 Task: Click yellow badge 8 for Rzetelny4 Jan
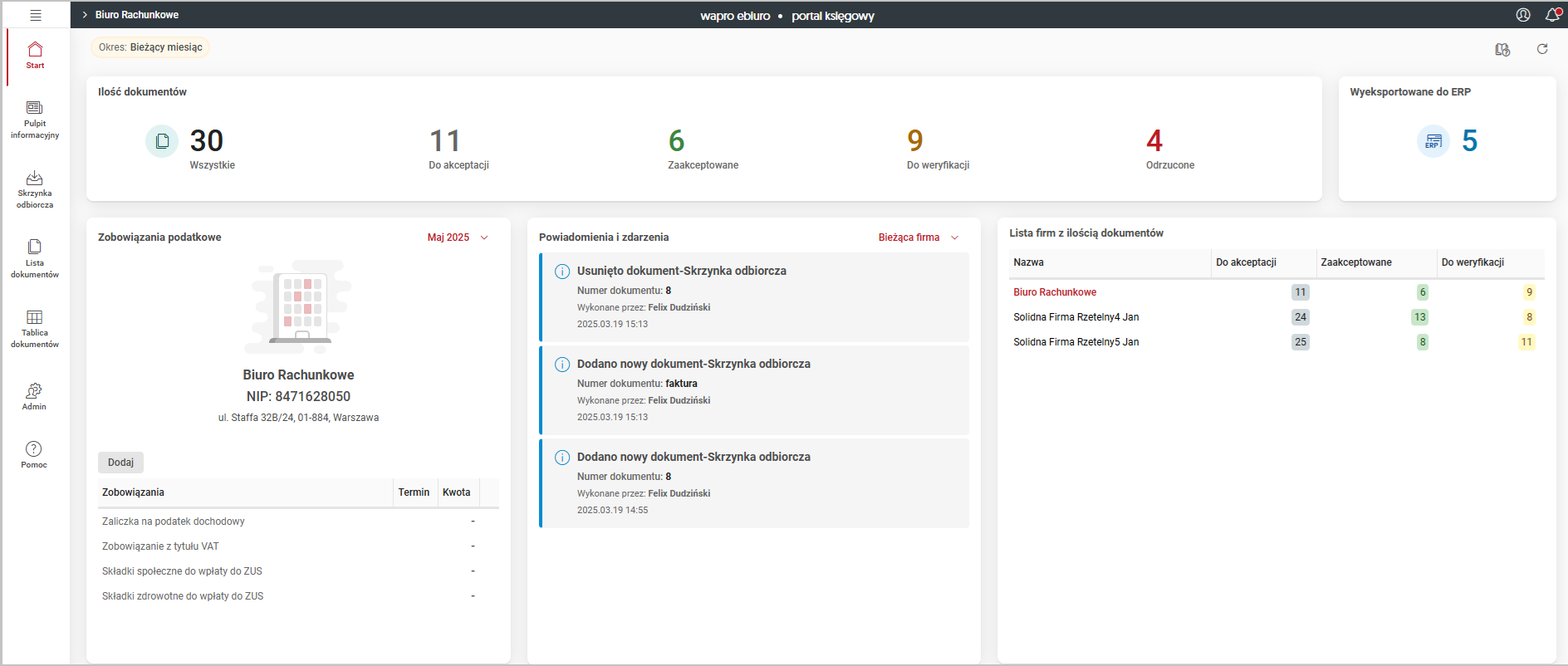(x=1529, y=317)
